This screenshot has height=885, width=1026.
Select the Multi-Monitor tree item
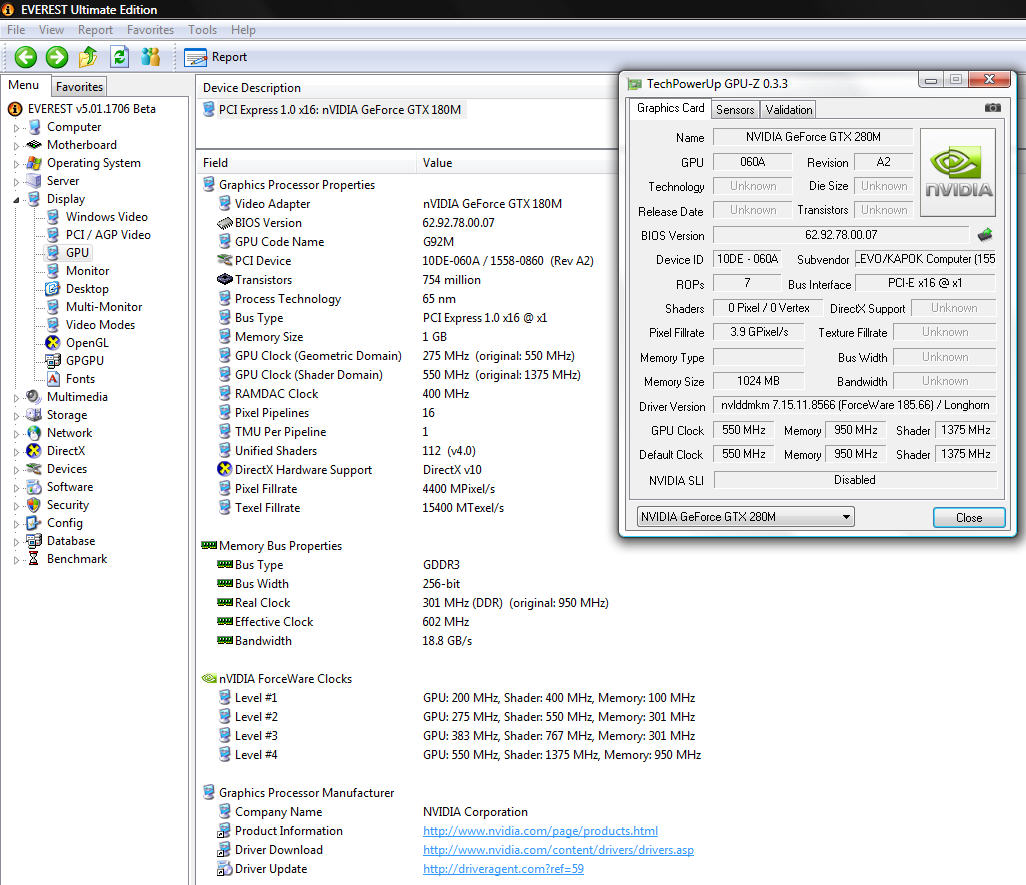pyautogui.click(x=103, y=307)
